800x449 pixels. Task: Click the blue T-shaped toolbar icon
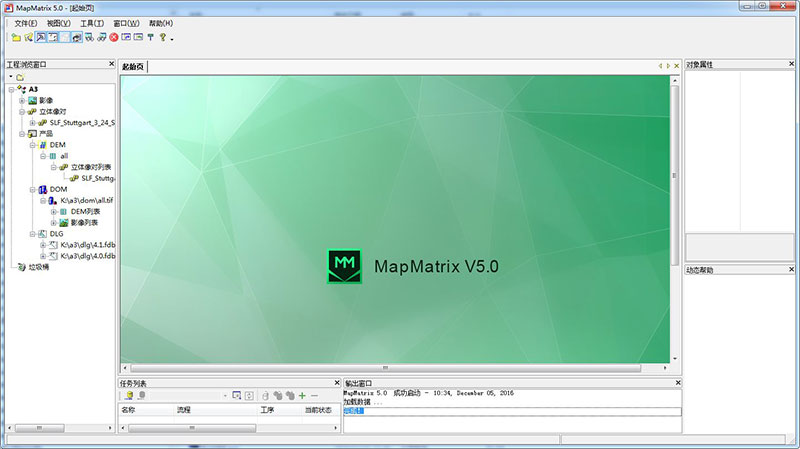tap(151, 37)
